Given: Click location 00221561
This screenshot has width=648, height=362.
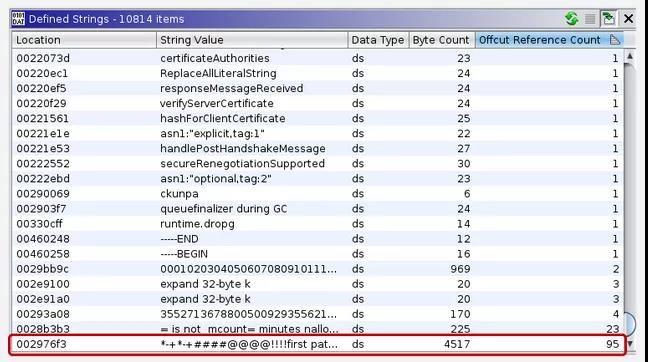Looking at the screenshot, I should click(43, 119).
